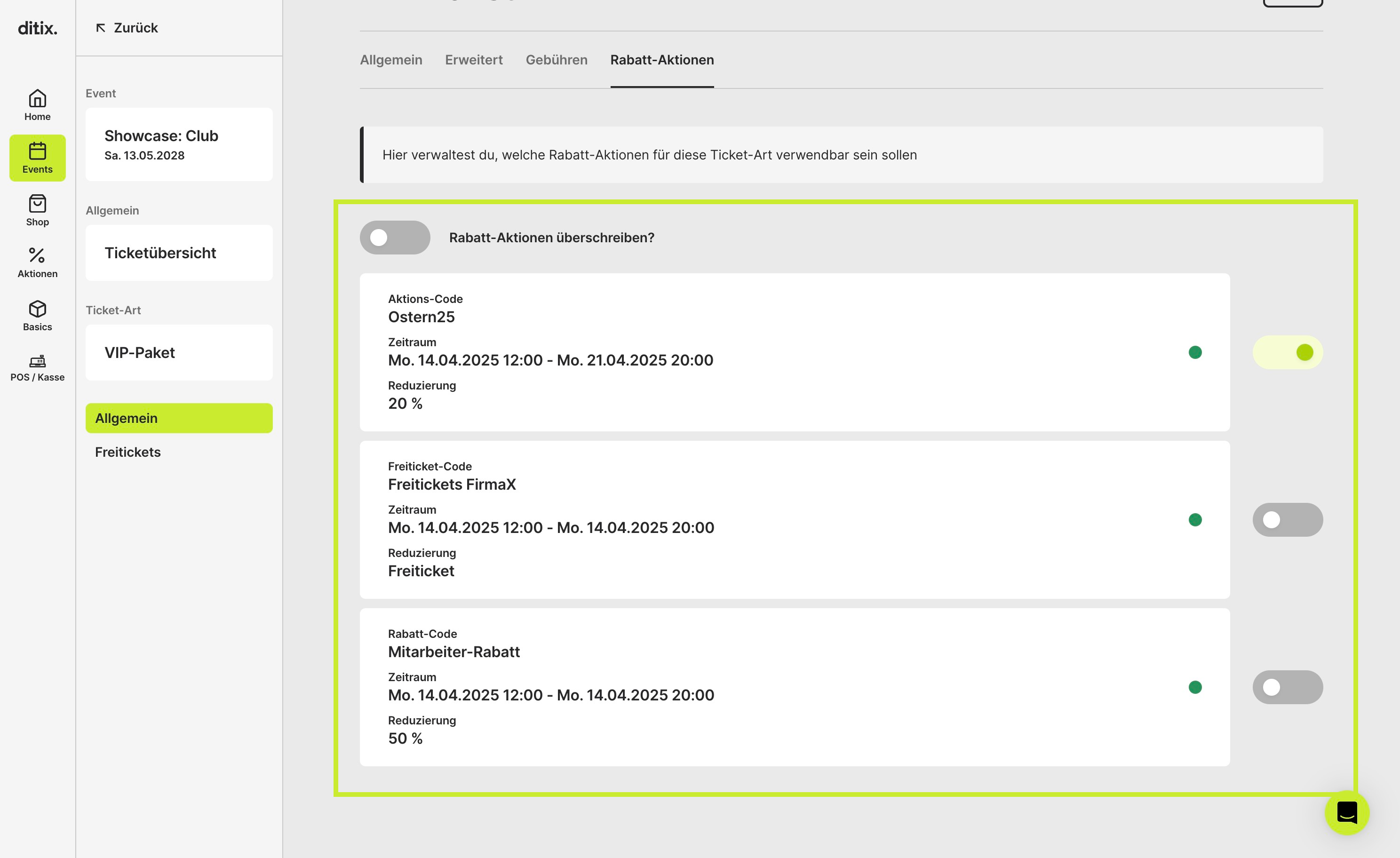Switch to the Gebühren tab
This screenshot has width=1400, height=858.
[556, 60]
